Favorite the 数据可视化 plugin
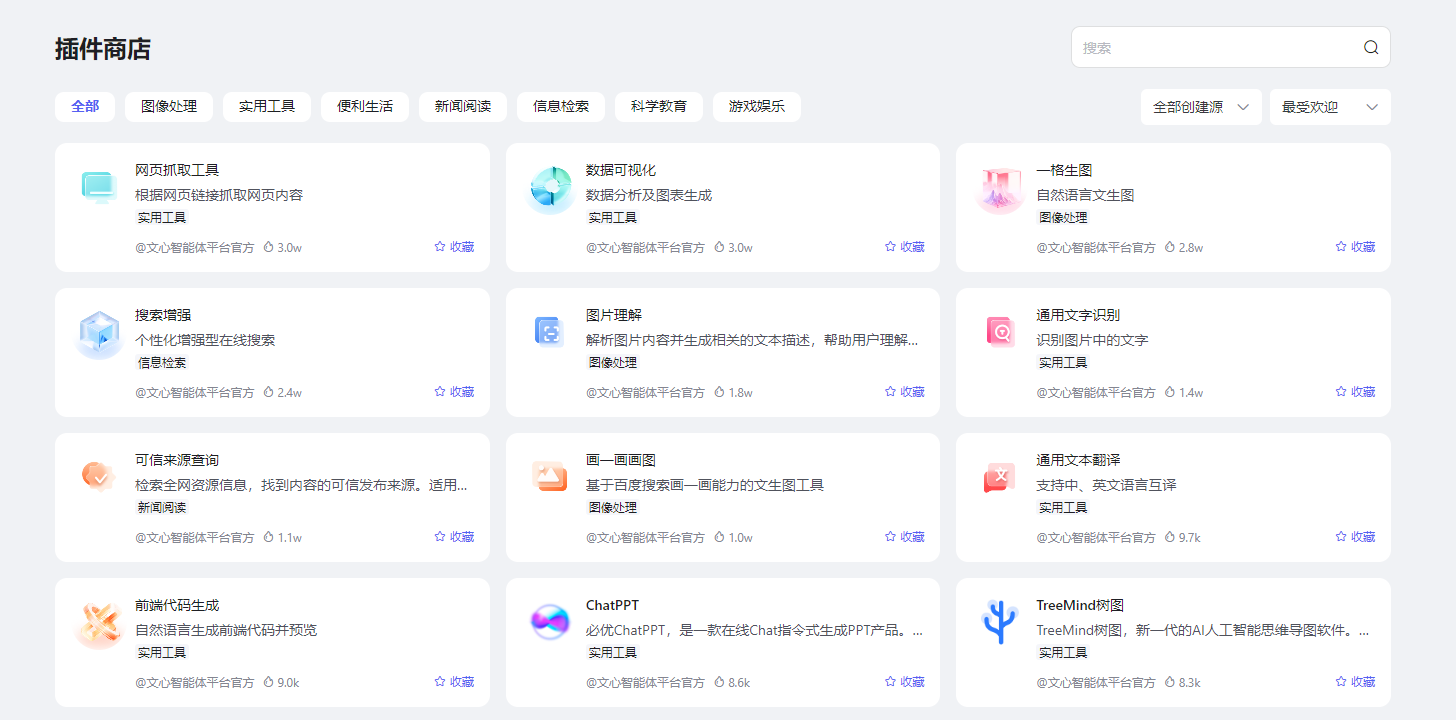Viewport: 1456px width, 720px height. tap(905, 247)
